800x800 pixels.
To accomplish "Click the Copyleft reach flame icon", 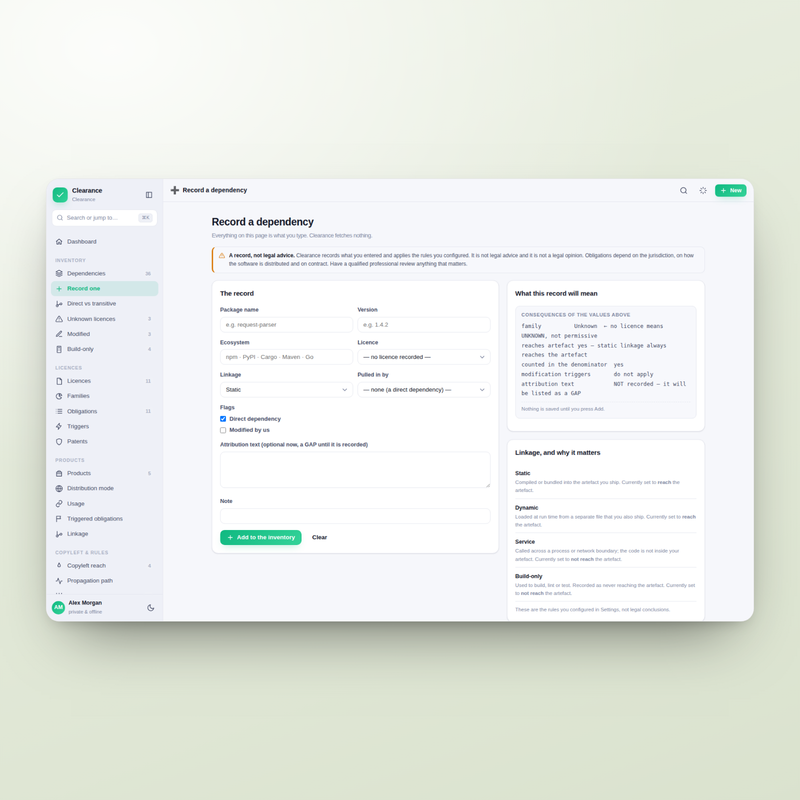I will pos(59,565).
